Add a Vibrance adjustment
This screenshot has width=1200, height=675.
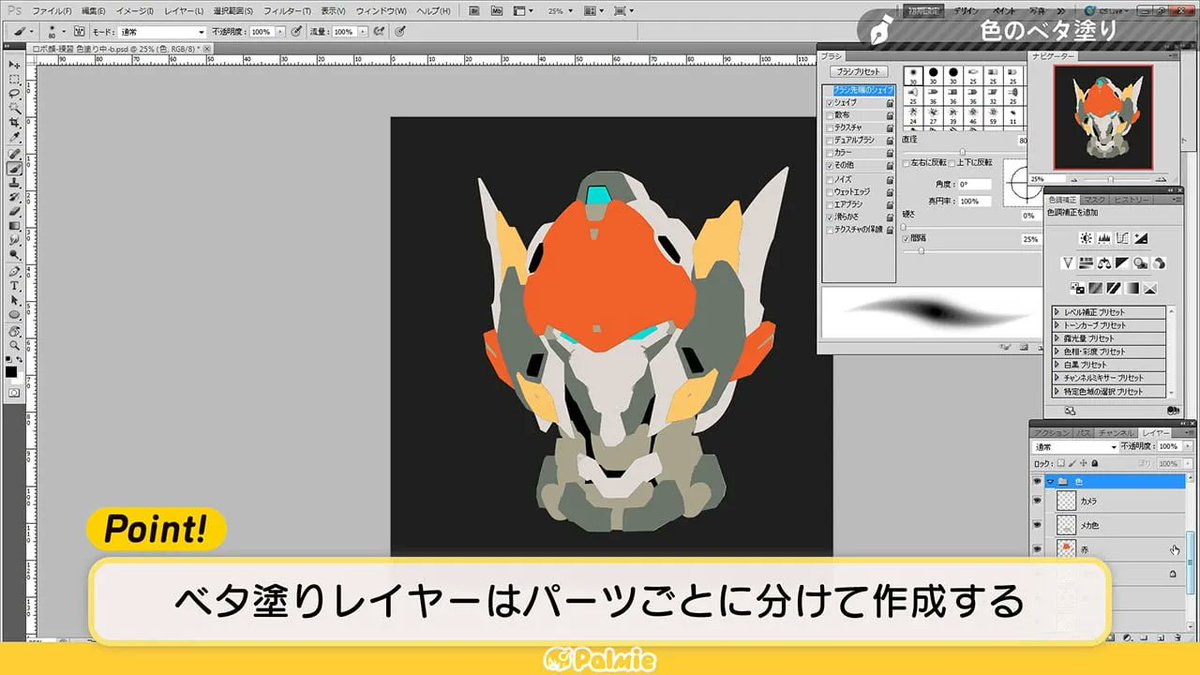(x=1069, y=263)
